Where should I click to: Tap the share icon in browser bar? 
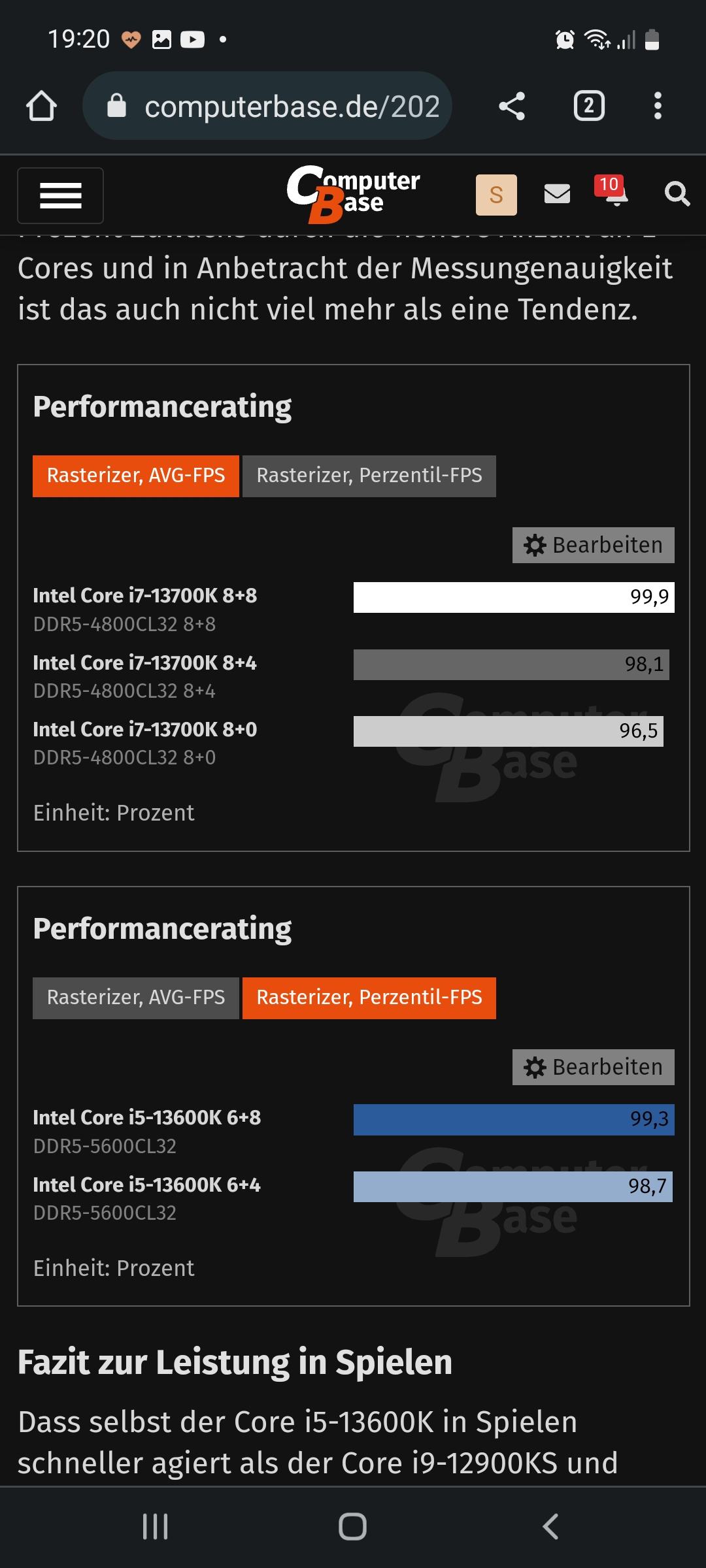coord(512,106)
